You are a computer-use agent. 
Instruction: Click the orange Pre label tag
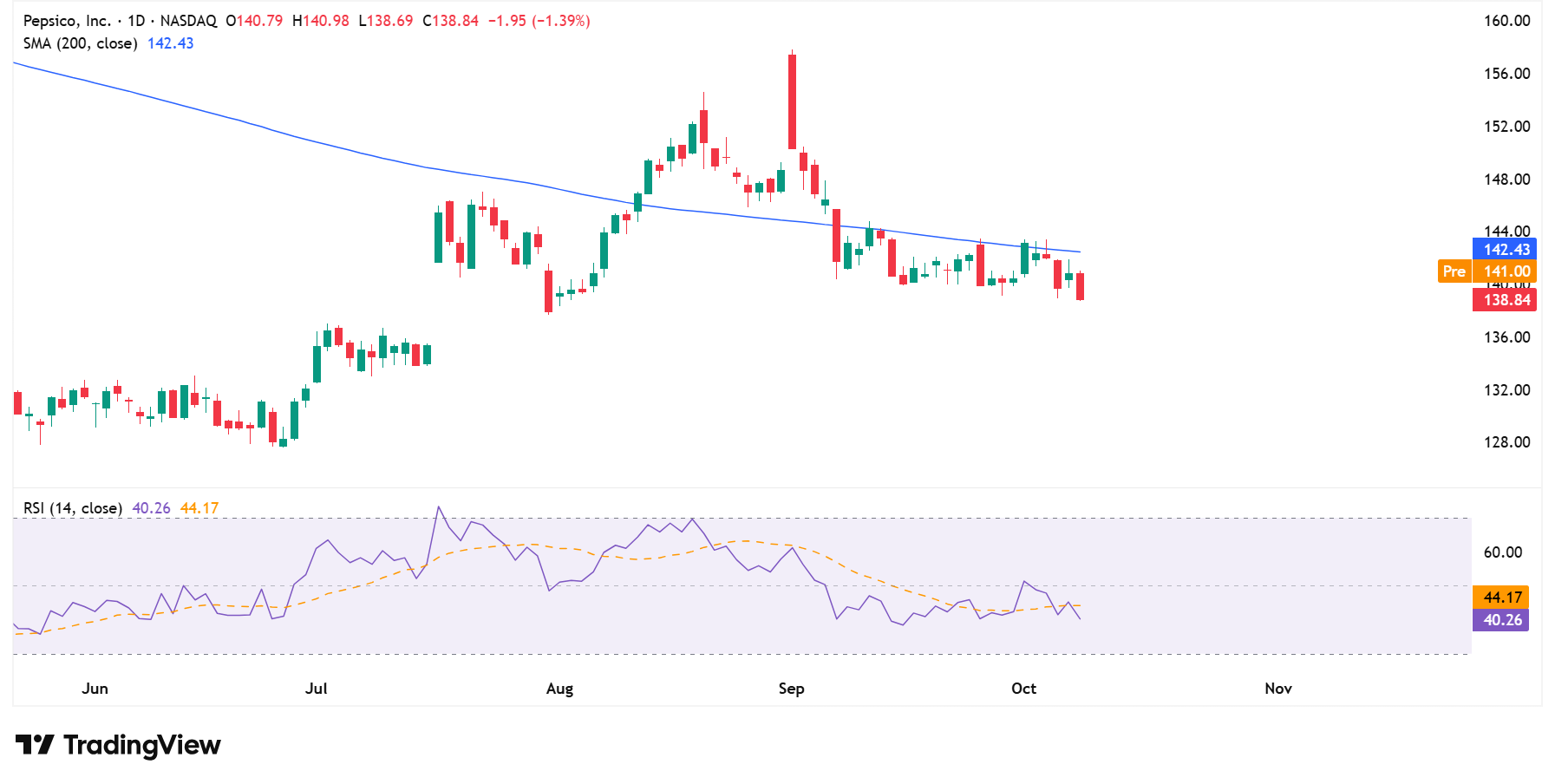[1454, 271]
